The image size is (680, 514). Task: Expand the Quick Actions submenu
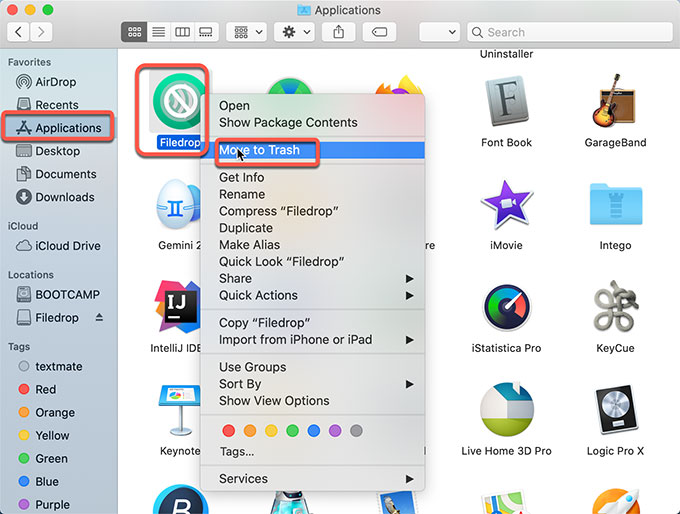tap(312, 295)
